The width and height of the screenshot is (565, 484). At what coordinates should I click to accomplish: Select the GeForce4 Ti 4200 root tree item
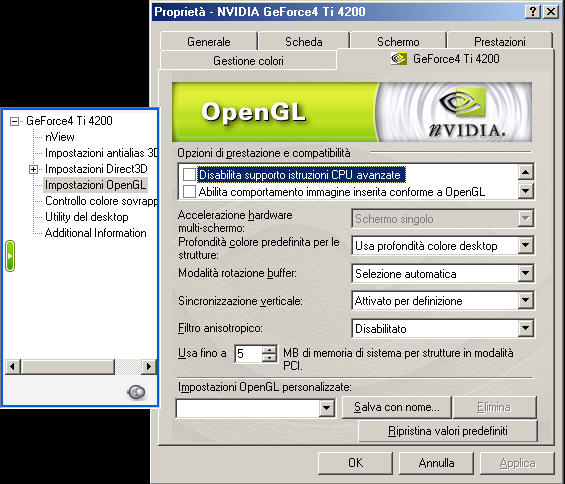point(69,121)
